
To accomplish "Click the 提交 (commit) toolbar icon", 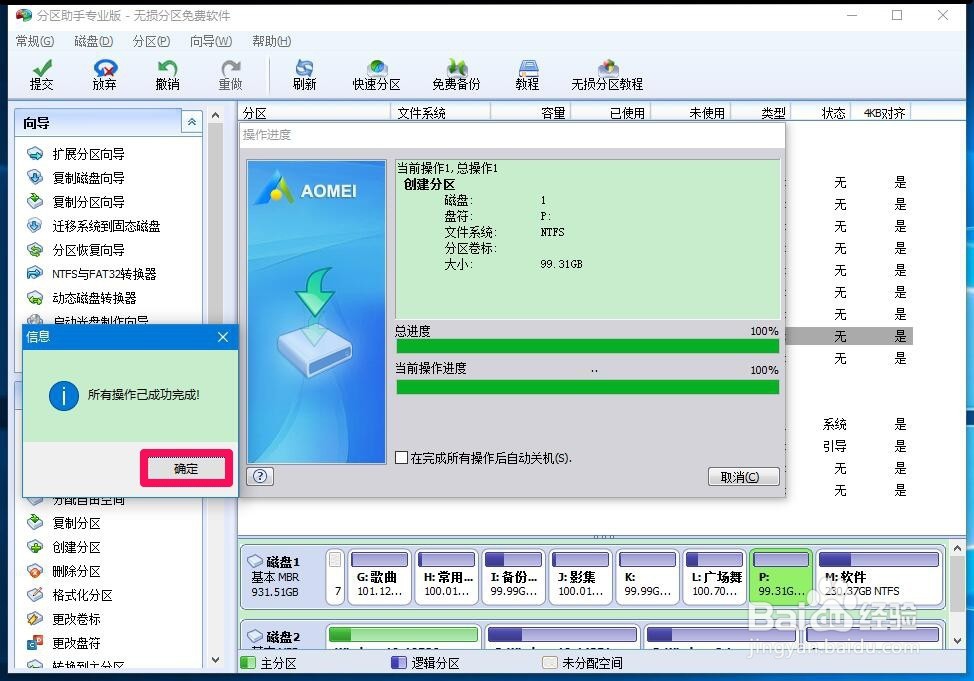I will point(42,75).
